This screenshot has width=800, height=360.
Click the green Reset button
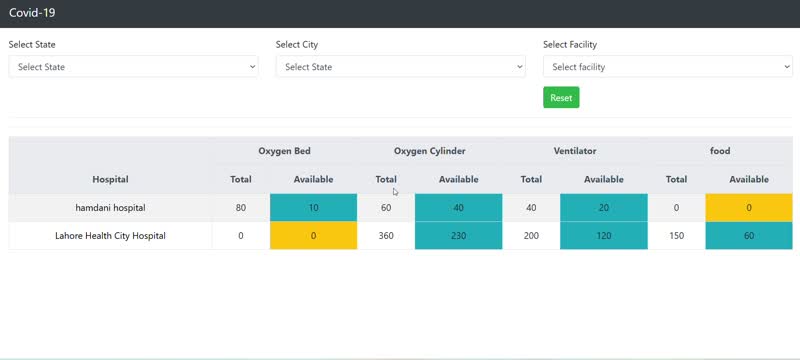[561, 98]
